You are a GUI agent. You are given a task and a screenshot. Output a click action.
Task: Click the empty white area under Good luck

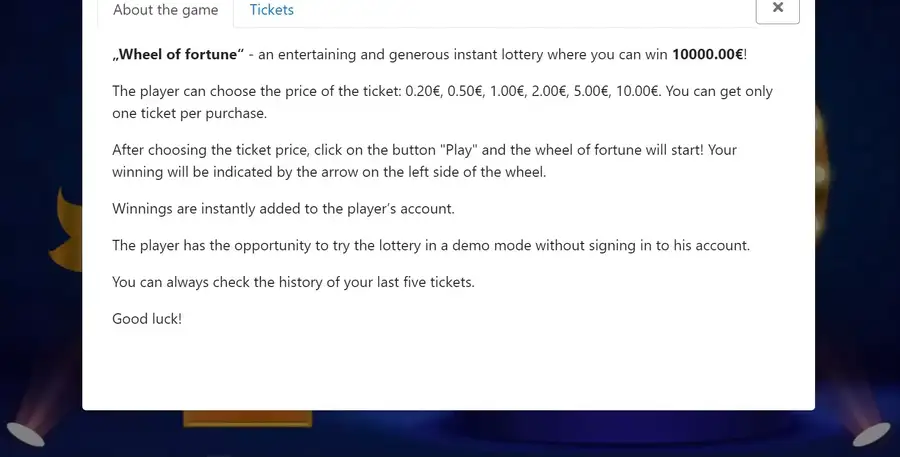point(448,367)
